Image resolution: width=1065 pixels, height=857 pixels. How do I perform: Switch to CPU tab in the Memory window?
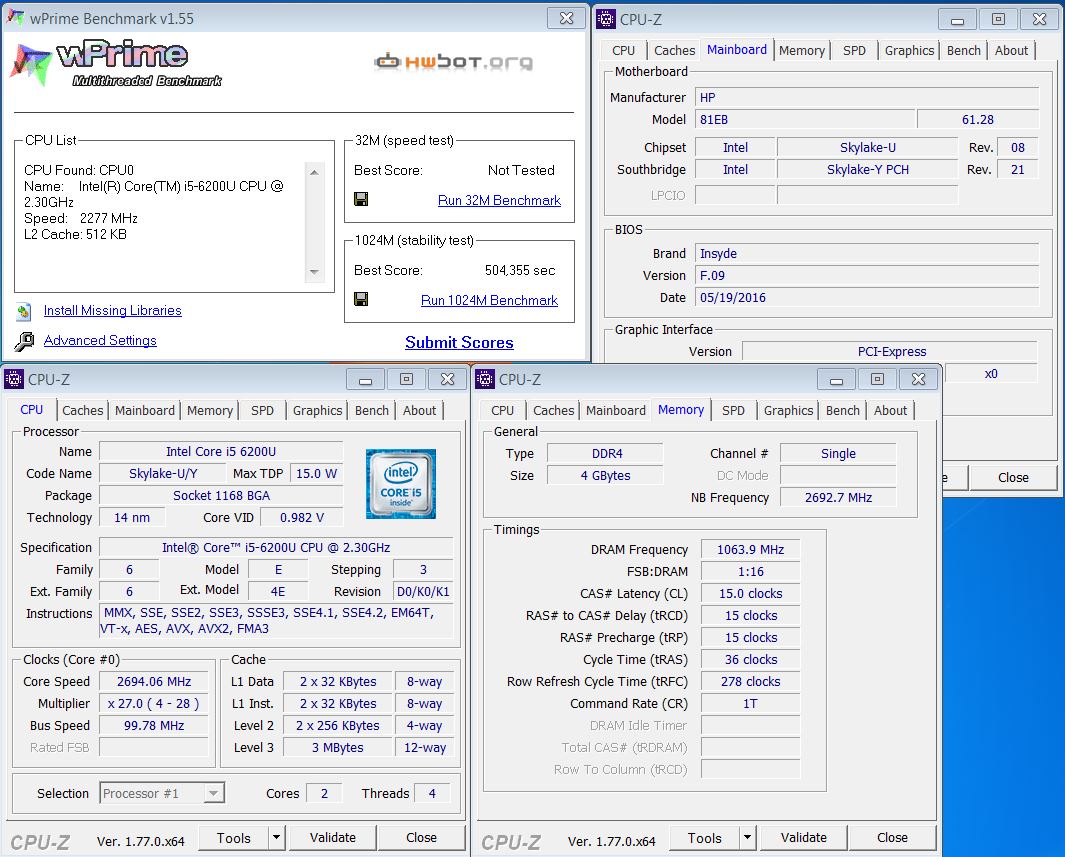[x=502, y=410]
